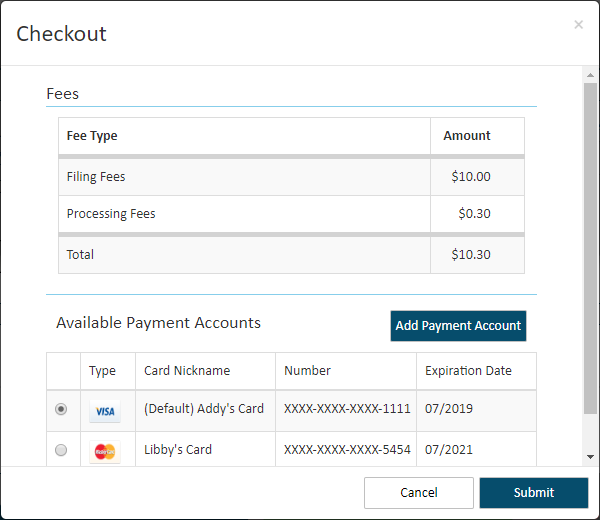600x520 pixels.
Task: Click the Visa card logo icon
Action: click(x=105, y=411)
